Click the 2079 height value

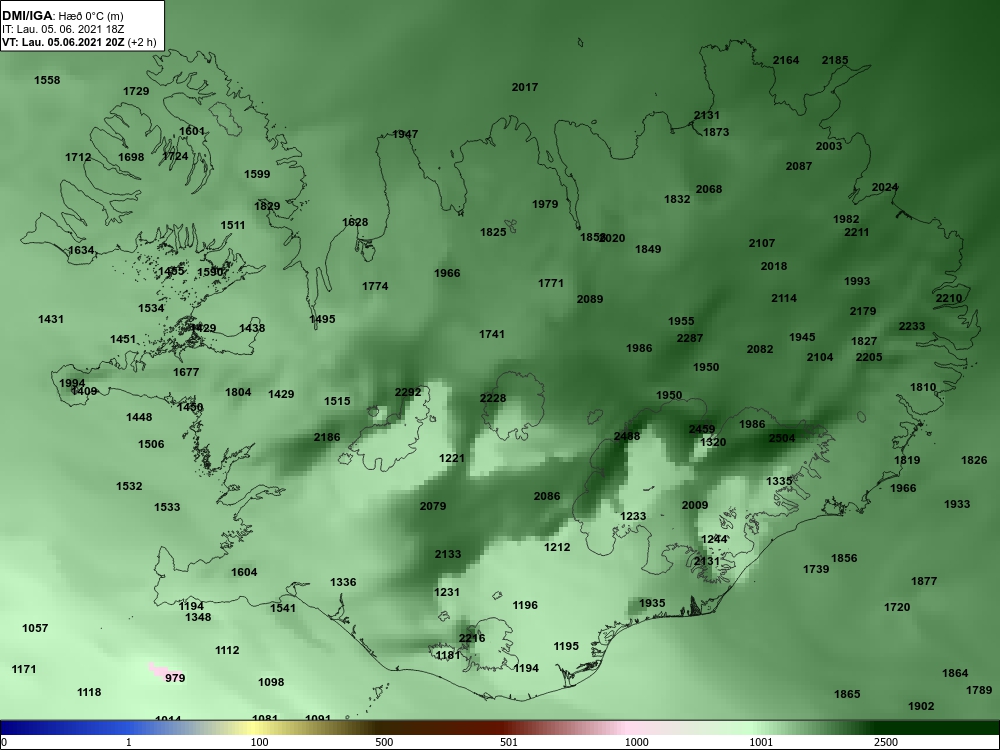coord(433,506)
